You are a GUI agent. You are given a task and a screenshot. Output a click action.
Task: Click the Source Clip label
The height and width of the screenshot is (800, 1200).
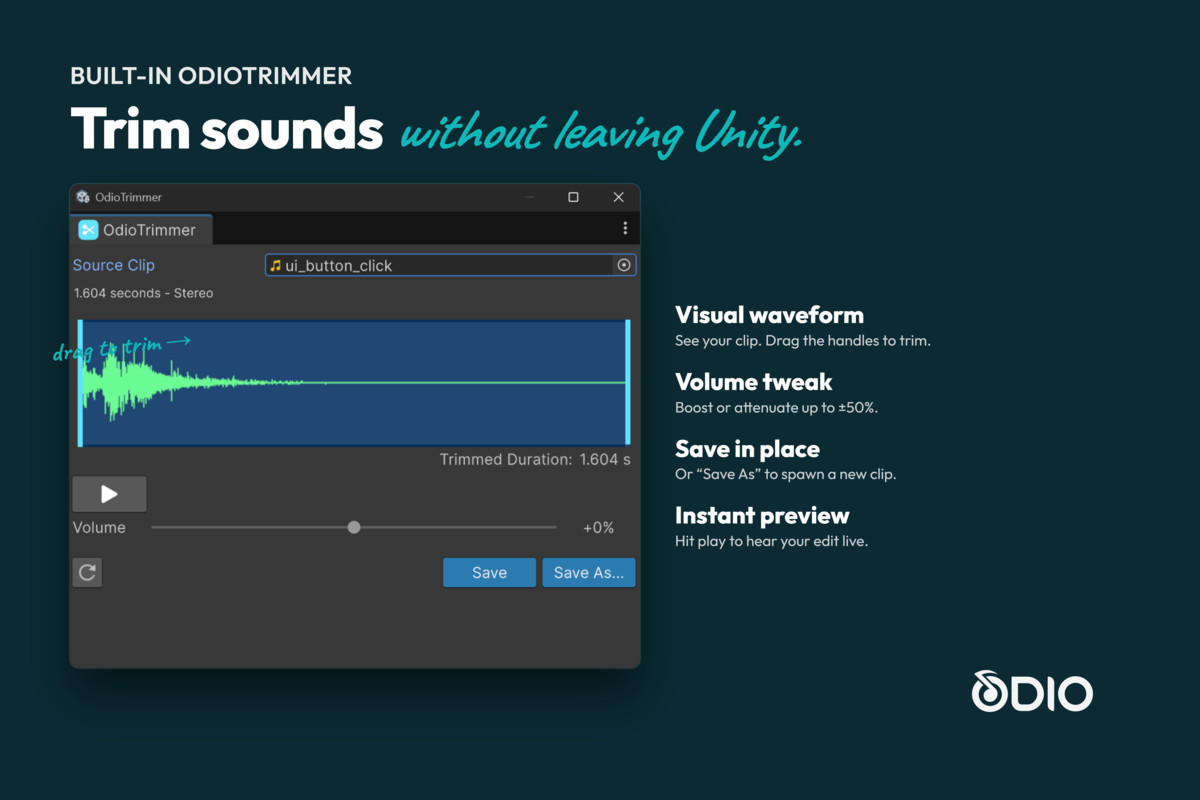coord(114,265)
